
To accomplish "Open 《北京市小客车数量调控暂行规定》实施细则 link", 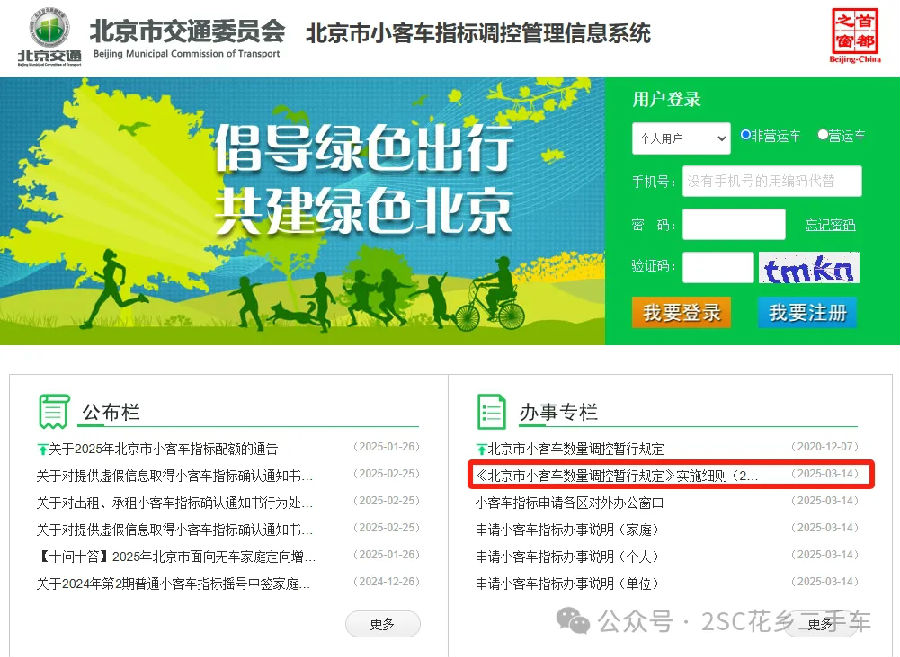I will (x=617, y=476).
